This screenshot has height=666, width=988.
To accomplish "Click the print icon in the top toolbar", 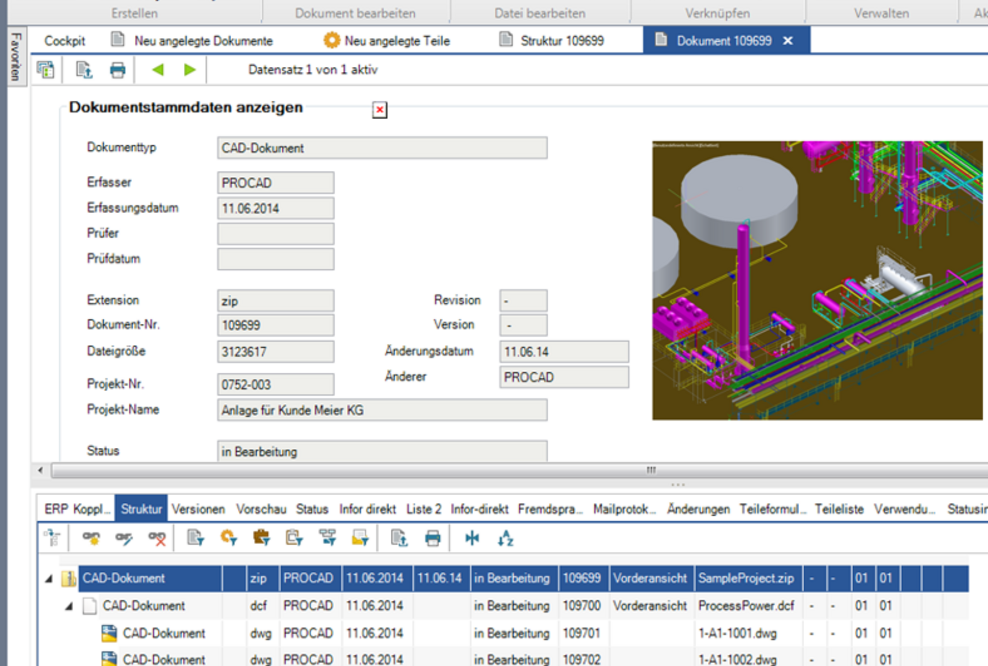I will (x=117, y=69).
